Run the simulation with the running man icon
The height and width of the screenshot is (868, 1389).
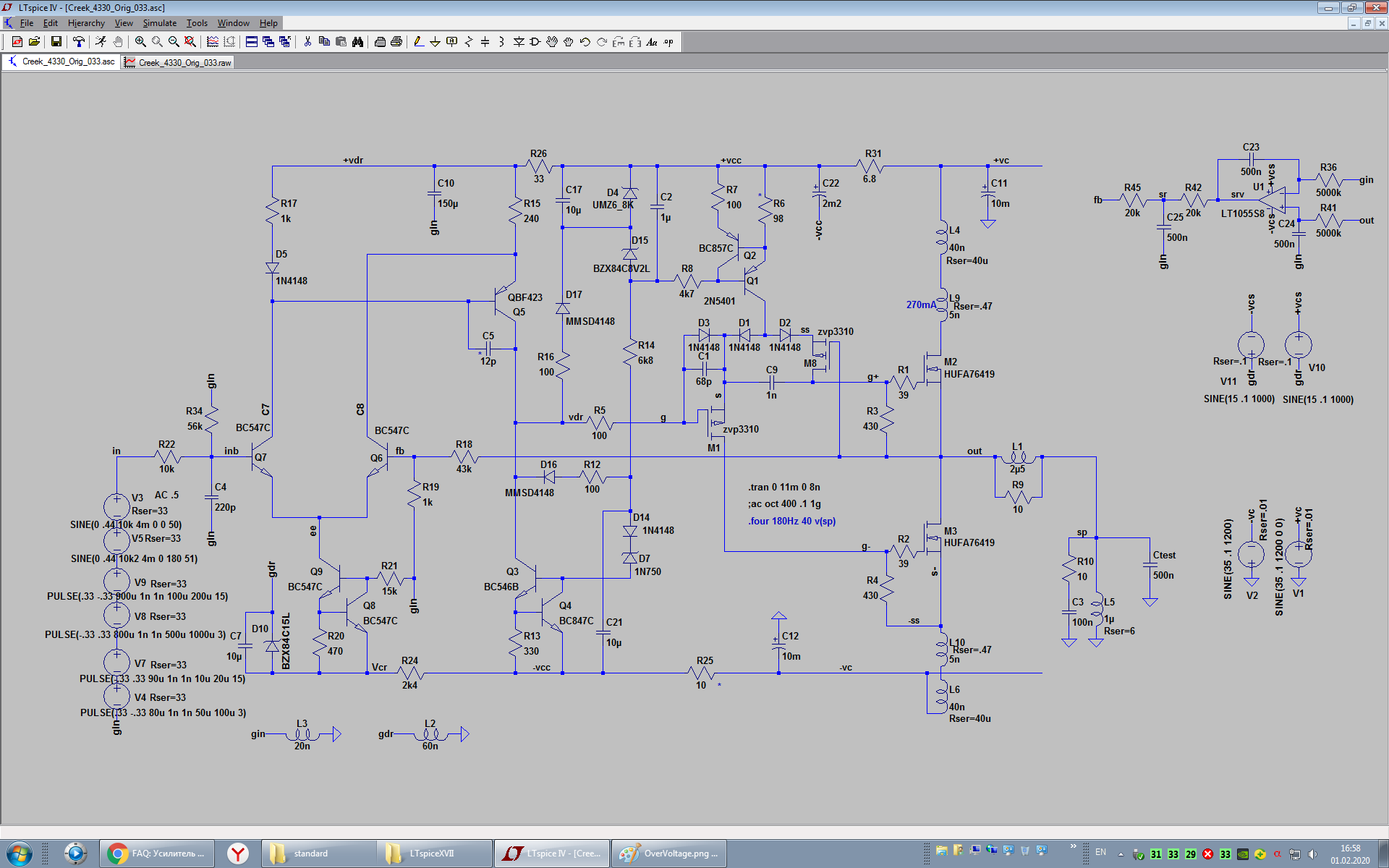click(101, 42)
